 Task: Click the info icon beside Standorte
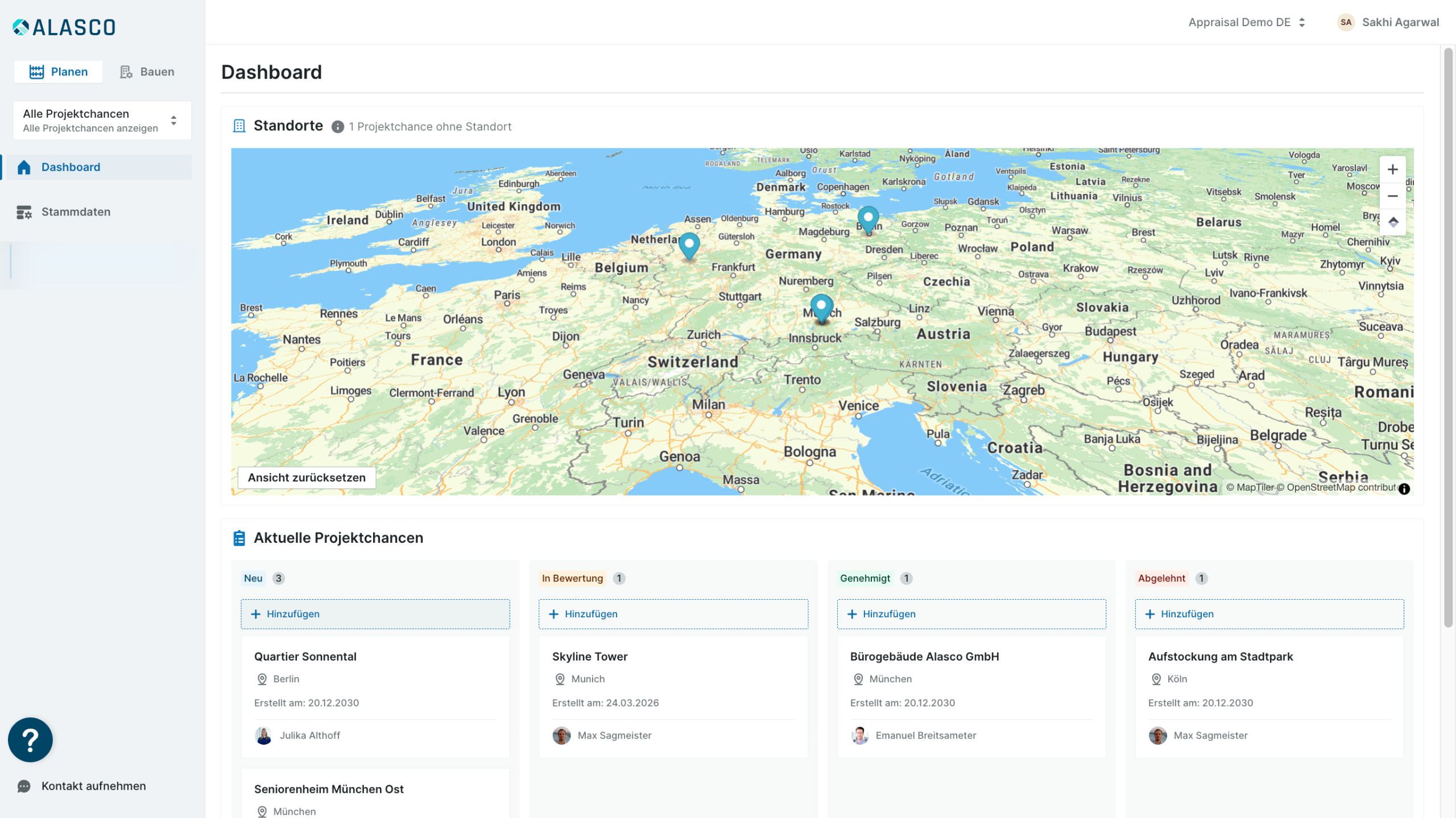coord(337,127)
